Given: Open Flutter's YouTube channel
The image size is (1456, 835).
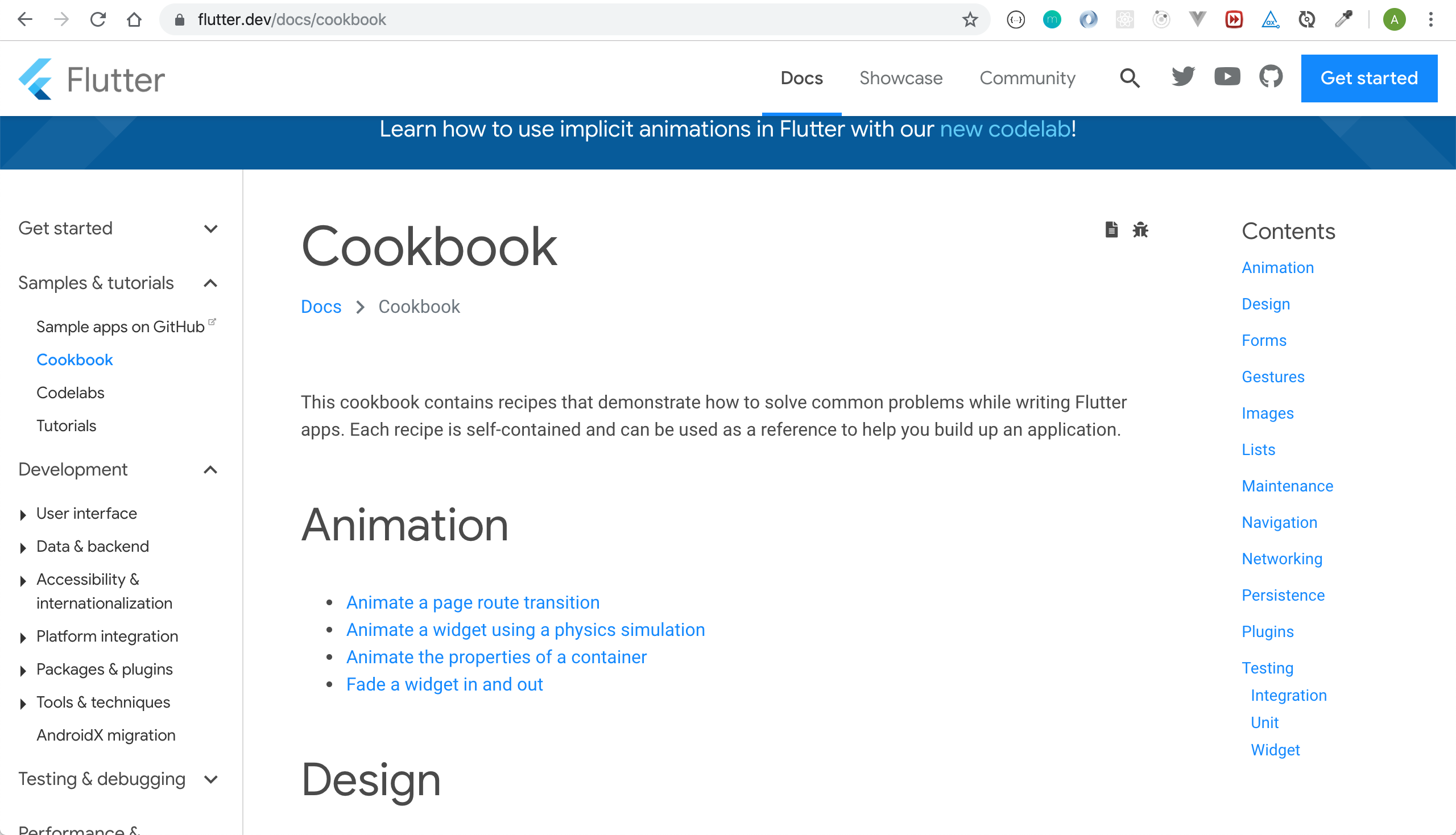Looking at the screenshot, I should tap(1227, 78).
